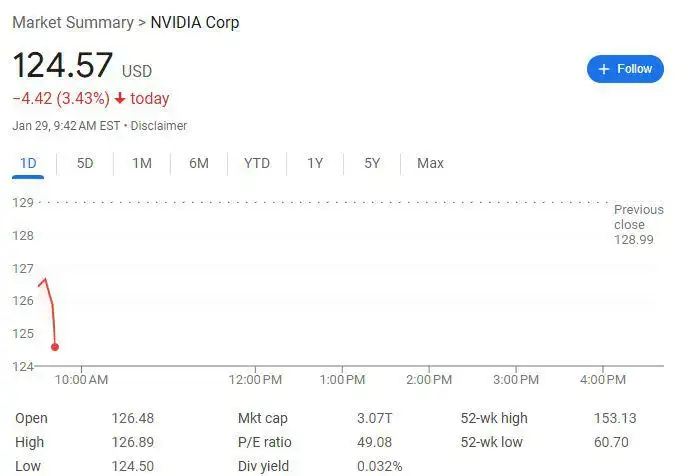Screen dimensions: 687x476
Task: Open the Disclaimer link
Action: (x=159, y=126)
